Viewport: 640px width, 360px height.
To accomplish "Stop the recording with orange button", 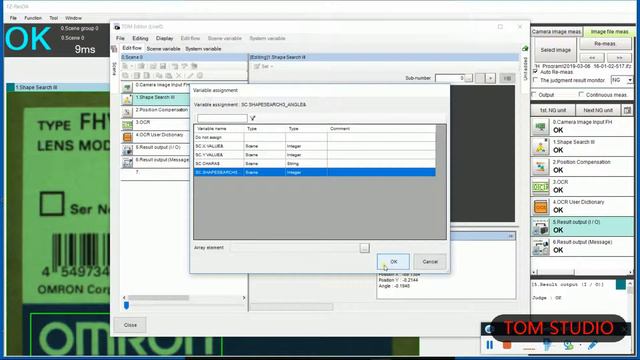I will [507, 345].
